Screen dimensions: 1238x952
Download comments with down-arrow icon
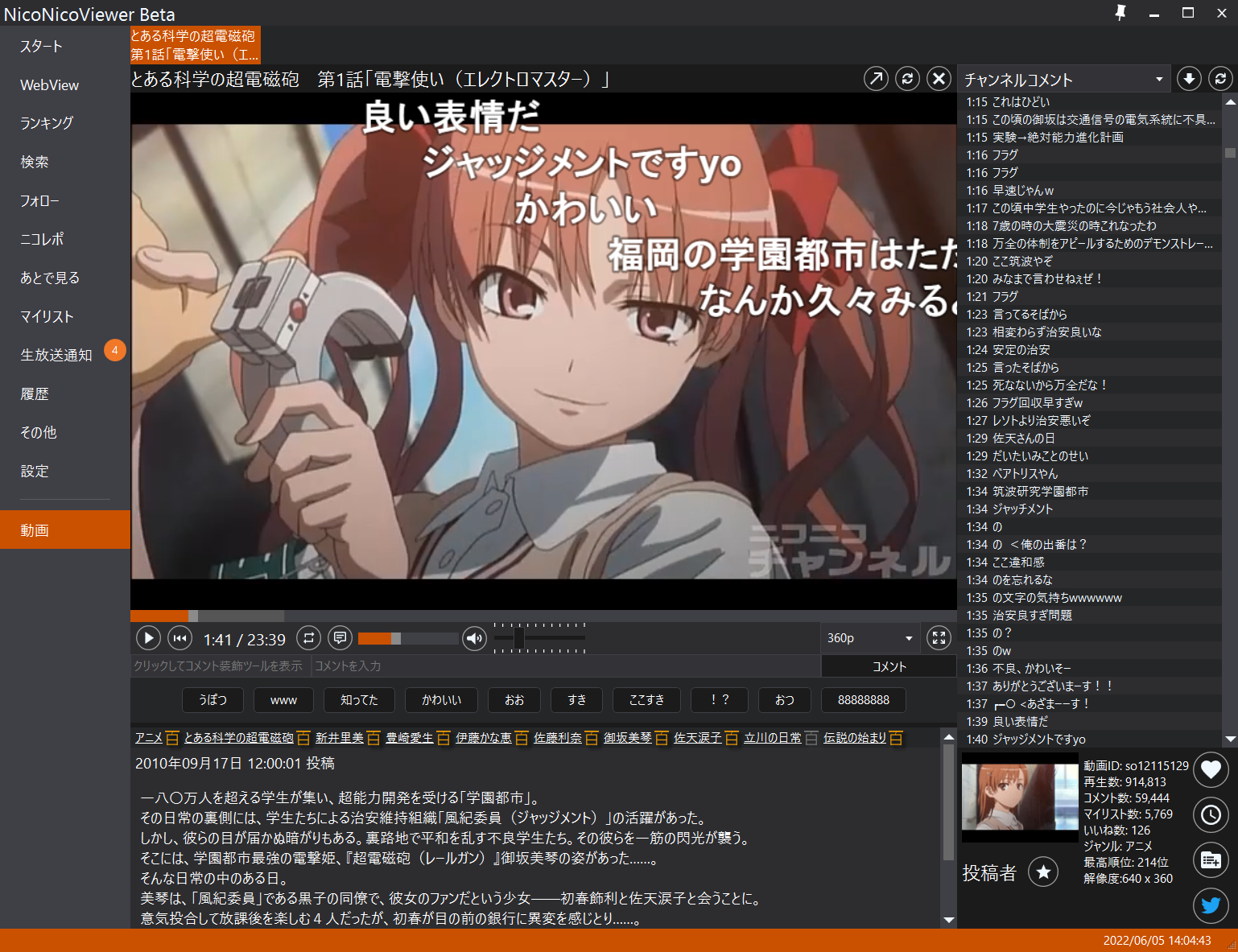[x=1189, y=78]
